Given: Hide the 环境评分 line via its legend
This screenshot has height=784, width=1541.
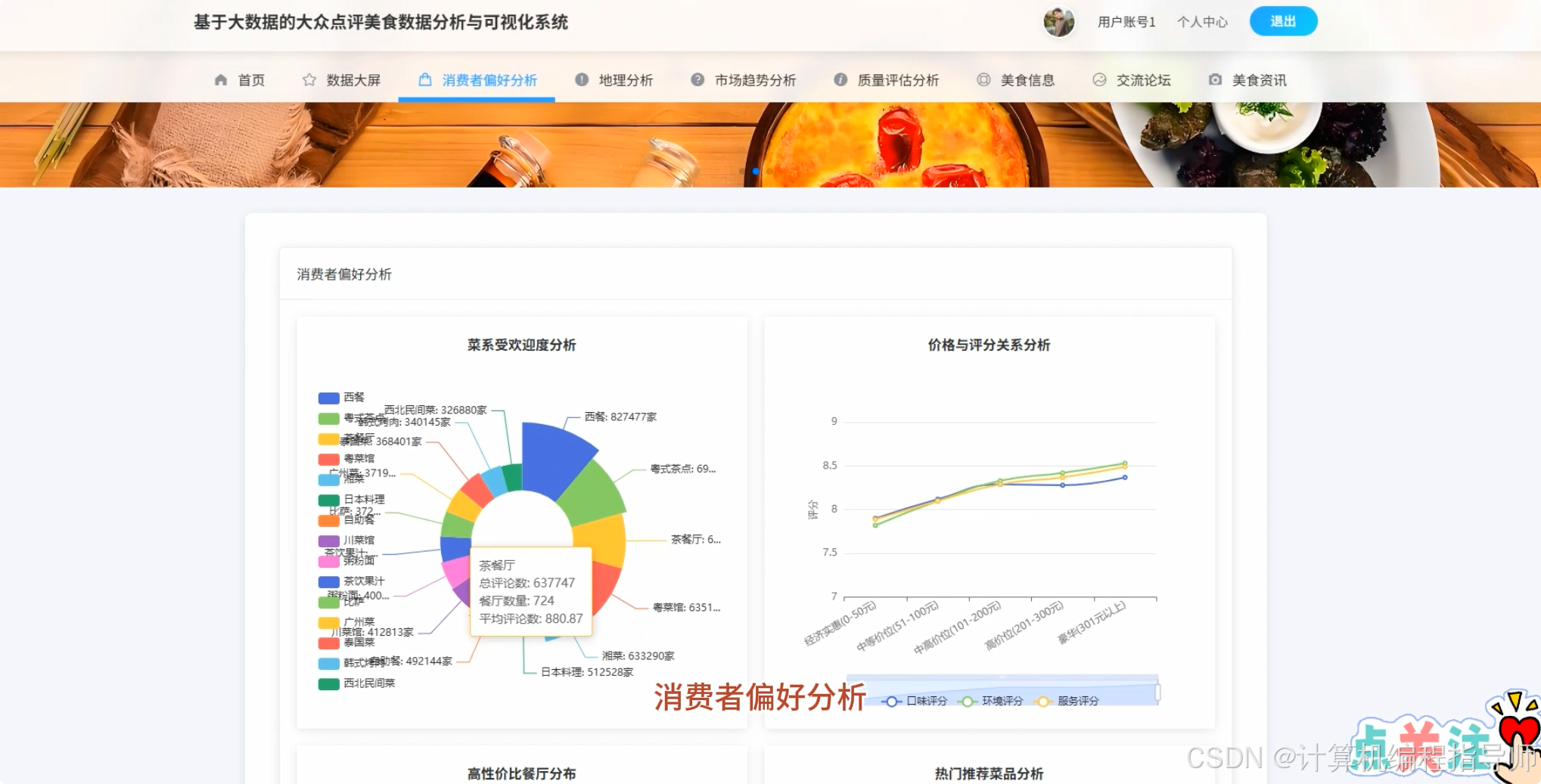Looking at the screenshot, I should click(993, 701).
